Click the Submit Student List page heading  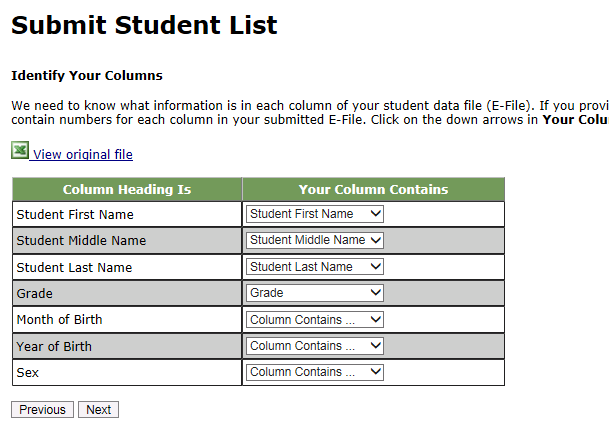(x=144, y=26)
